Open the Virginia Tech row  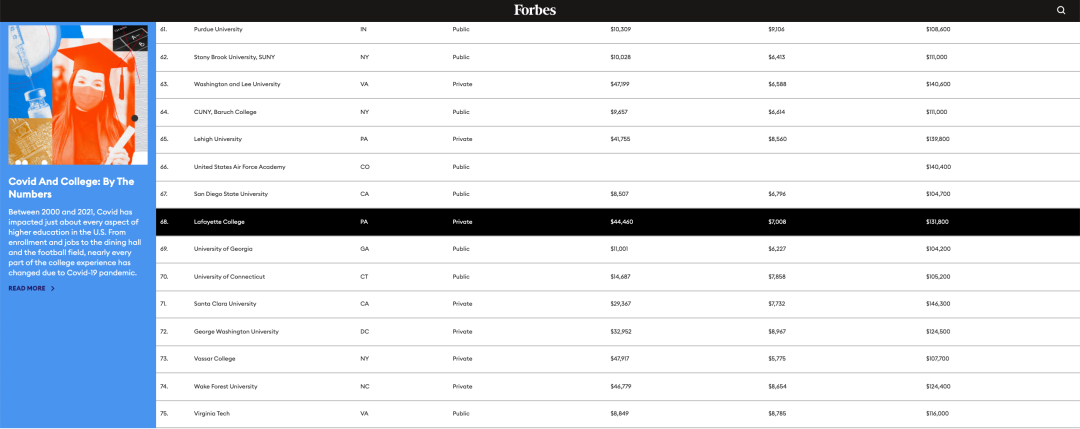tap(212, 413)
